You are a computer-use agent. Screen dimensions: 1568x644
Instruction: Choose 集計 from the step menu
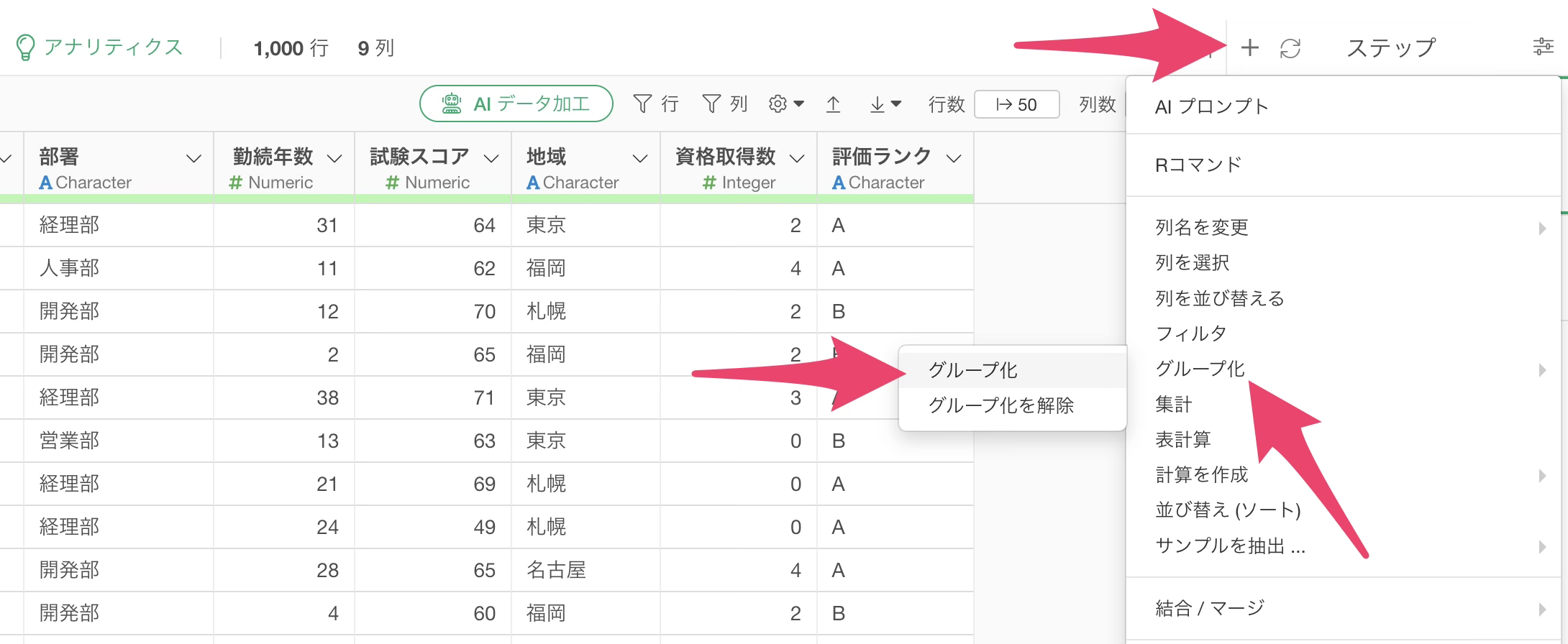pyautogui.click(x=1174, y=405)
